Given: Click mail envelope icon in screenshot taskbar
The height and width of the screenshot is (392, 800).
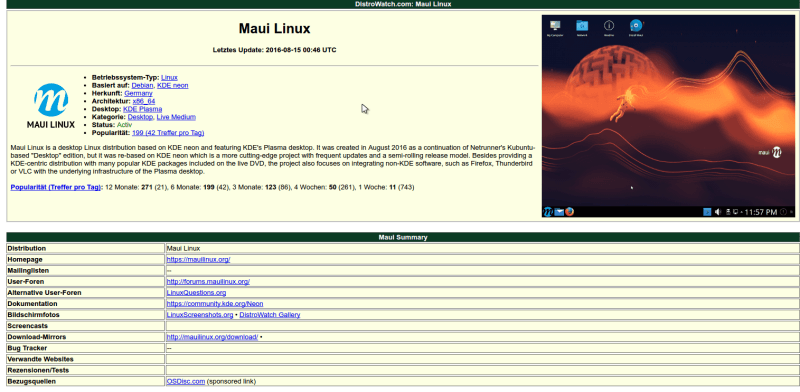Looking at the screenshot, I should pyautogui.click(x=559, y=211).
